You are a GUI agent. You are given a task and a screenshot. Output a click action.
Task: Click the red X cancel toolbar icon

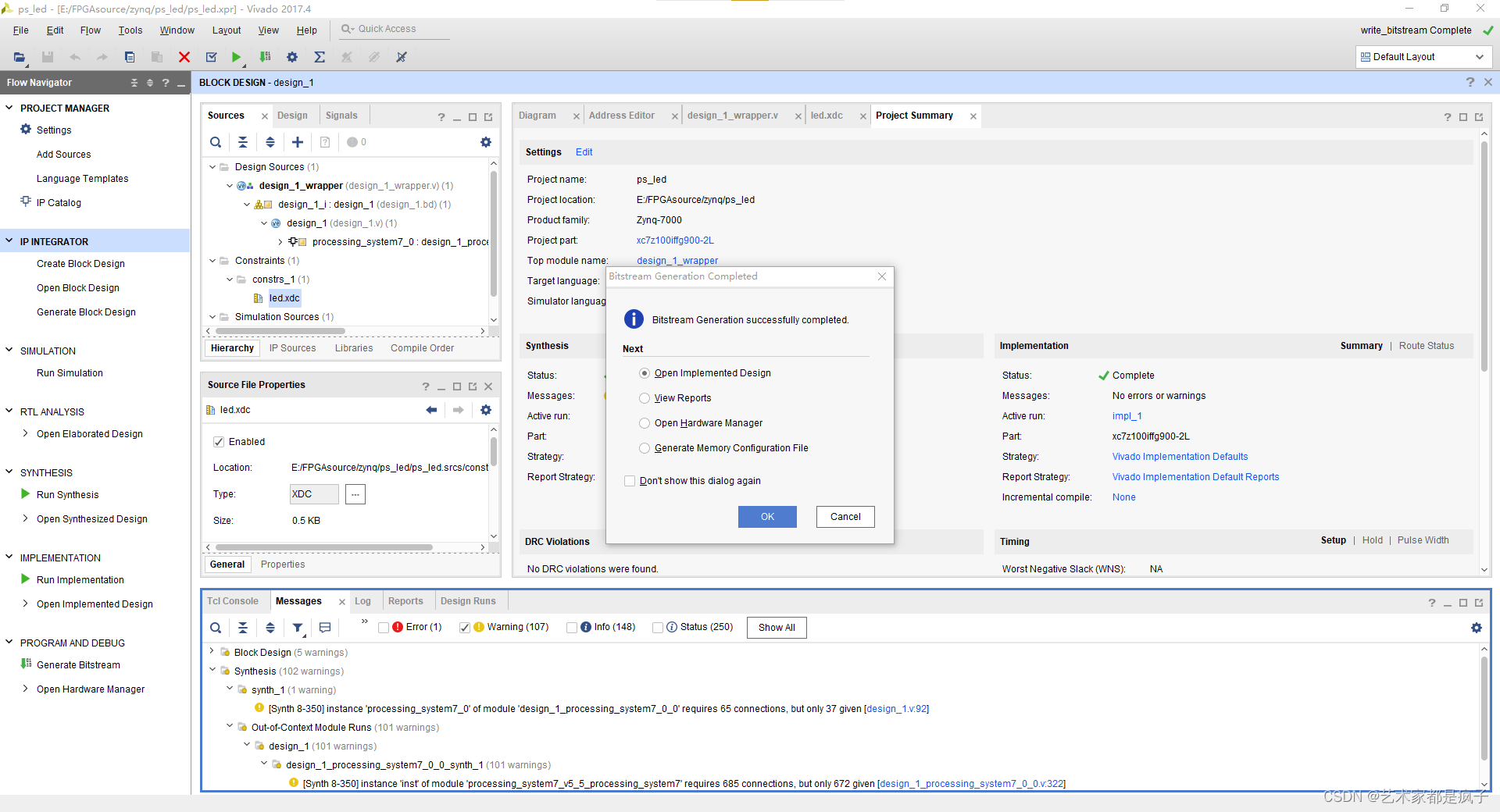click(x=184, y=57)
